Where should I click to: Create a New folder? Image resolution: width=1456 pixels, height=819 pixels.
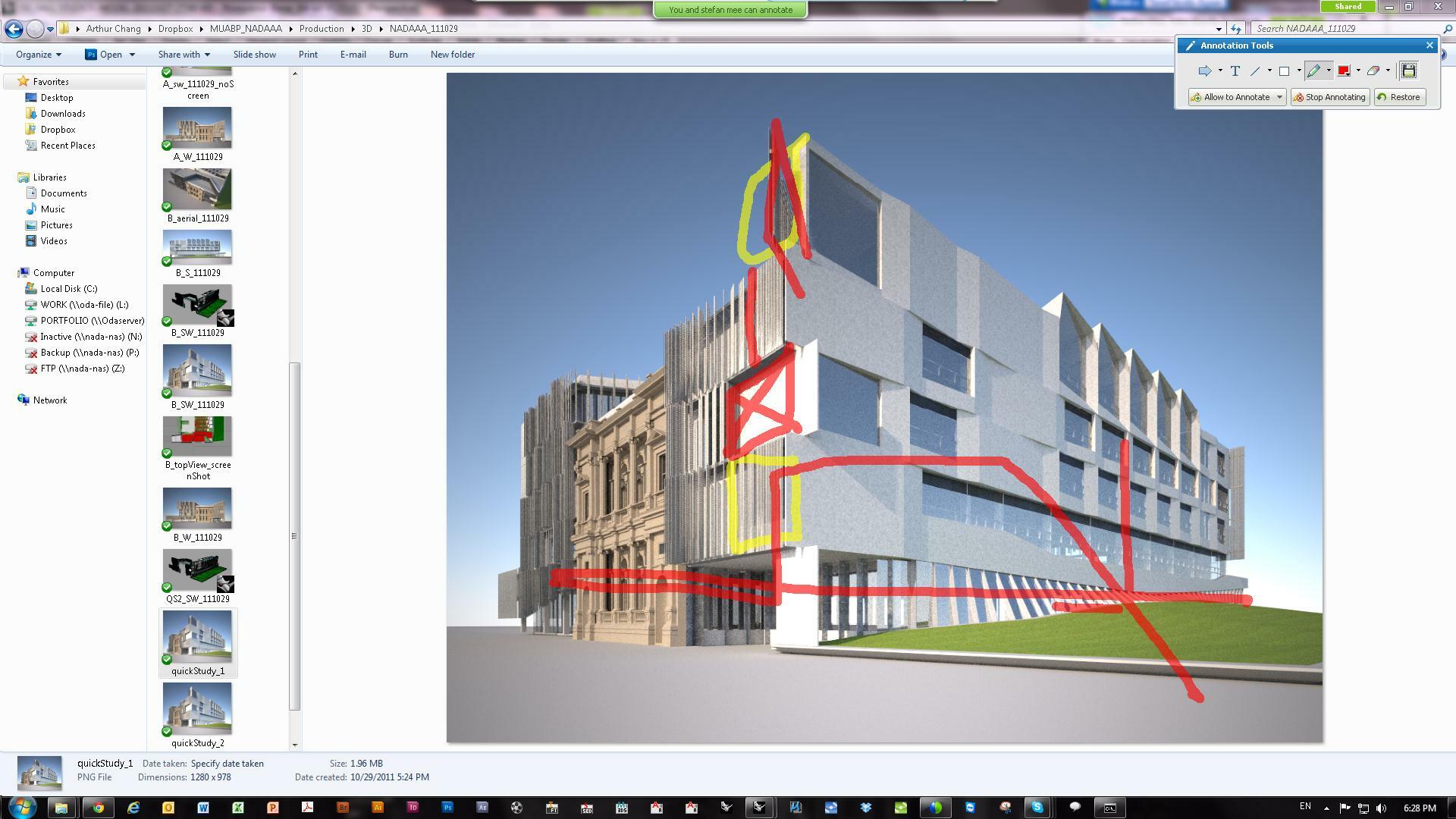[453, 55]
